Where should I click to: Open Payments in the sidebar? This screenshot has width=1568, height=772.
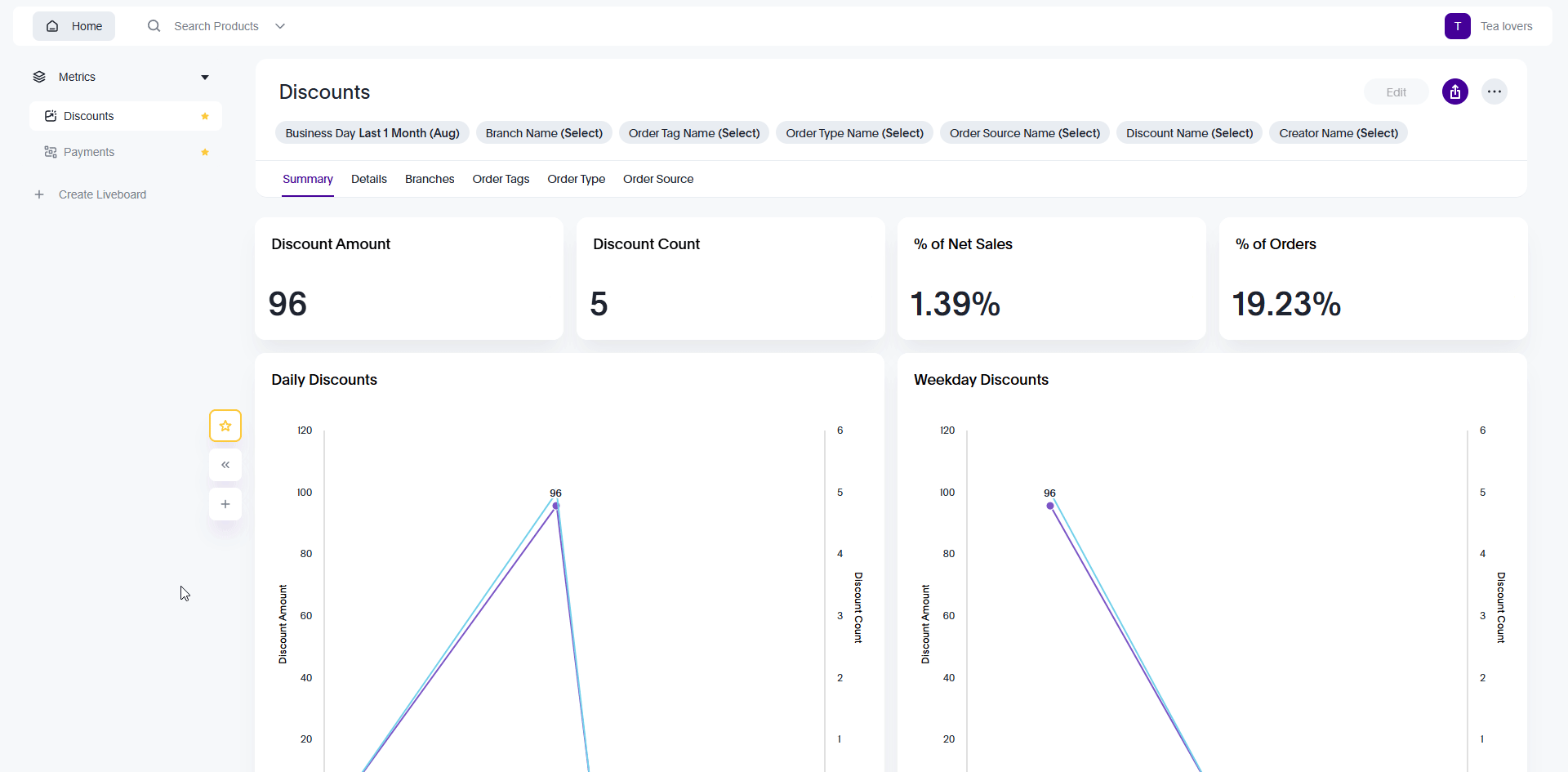(89, 152)
